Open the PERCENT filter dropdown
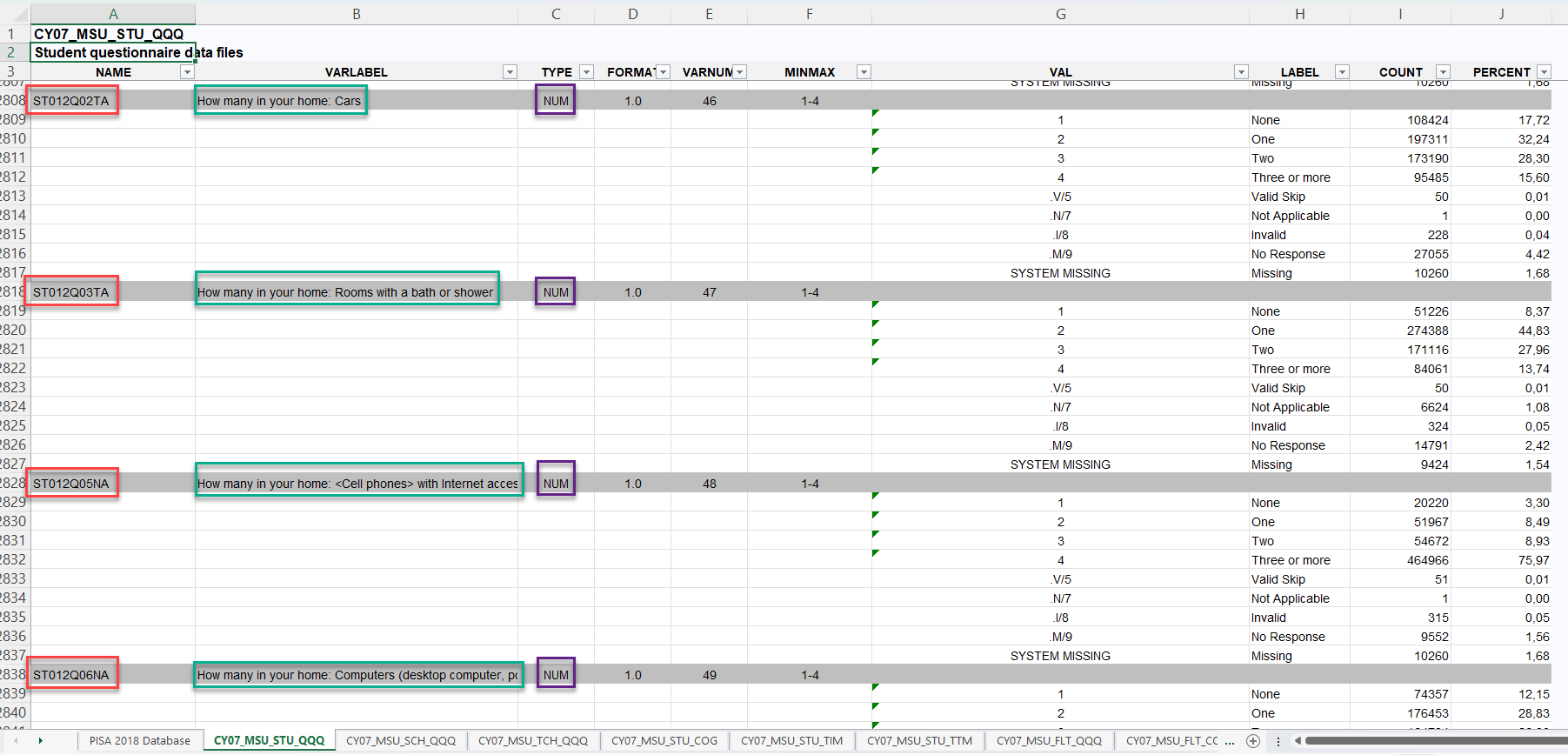The width and height of the screenshot is (1568, 755). pos(1544,72)
